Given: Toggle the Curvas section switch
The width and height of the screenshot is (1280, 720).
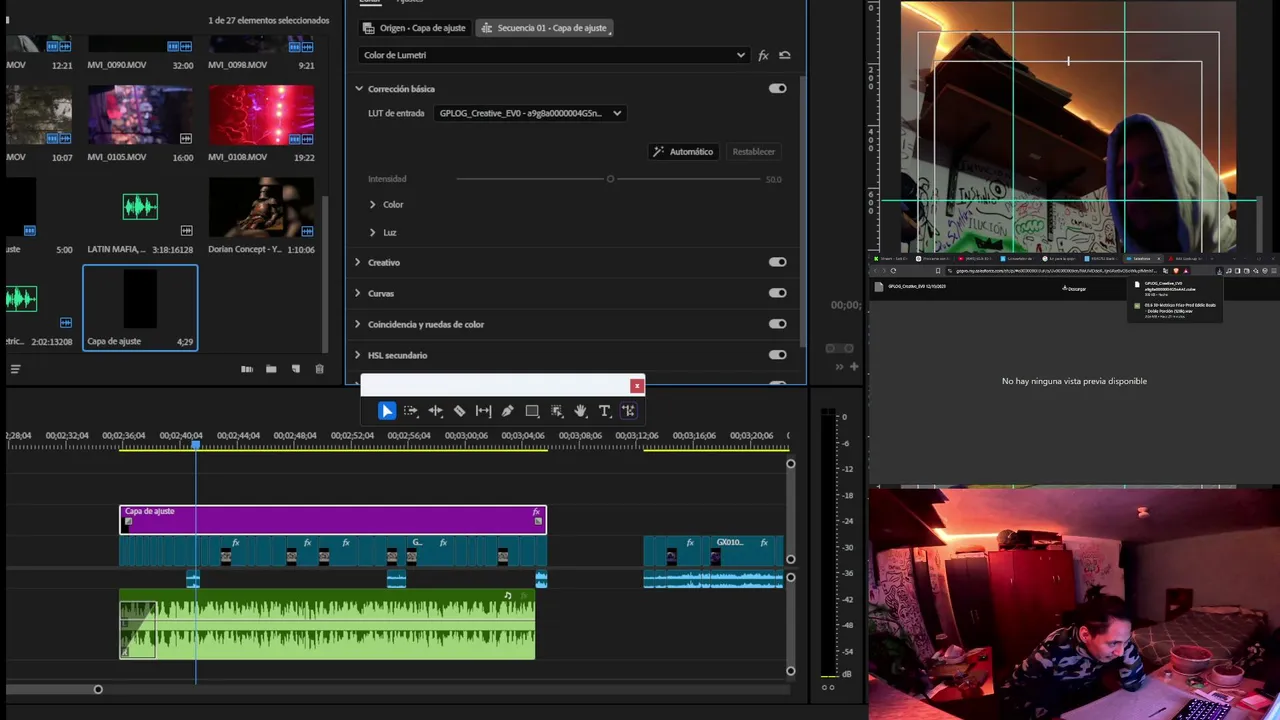Looking at the screenshot, I should [x=777, y=293].
